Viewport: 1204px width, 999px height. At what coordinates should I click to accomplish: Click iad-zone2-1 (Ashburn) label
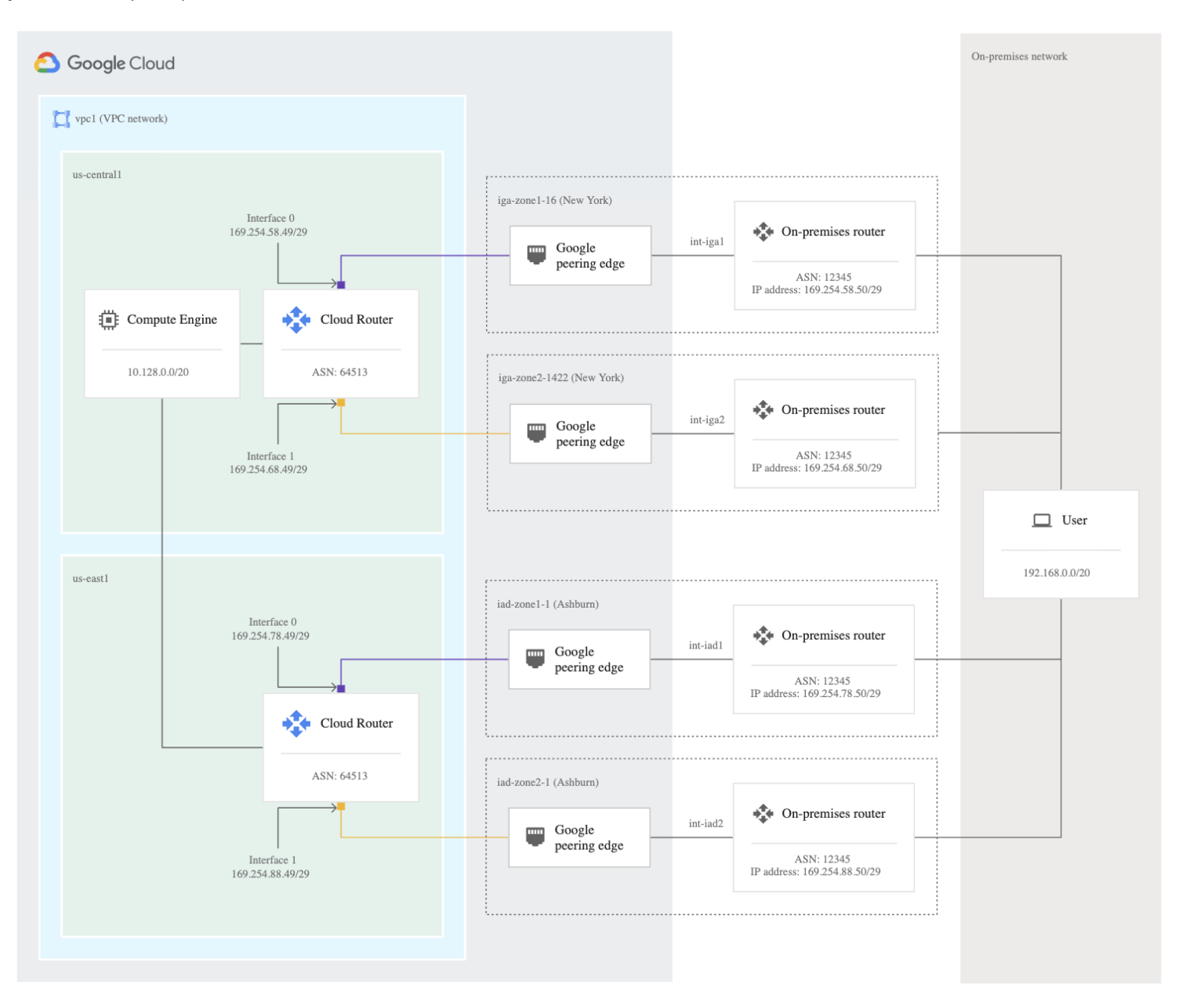coord(548,783)
